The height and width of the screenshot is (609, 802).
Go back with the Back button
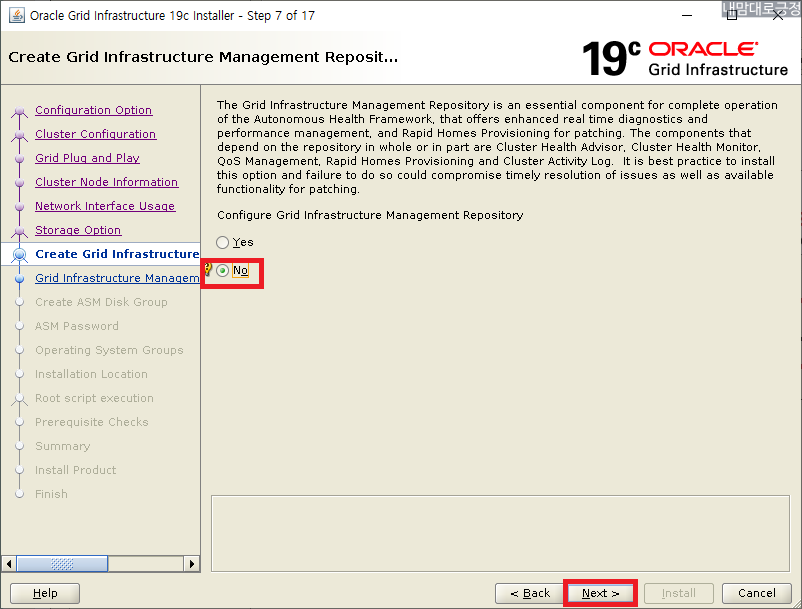click(529, 593)
